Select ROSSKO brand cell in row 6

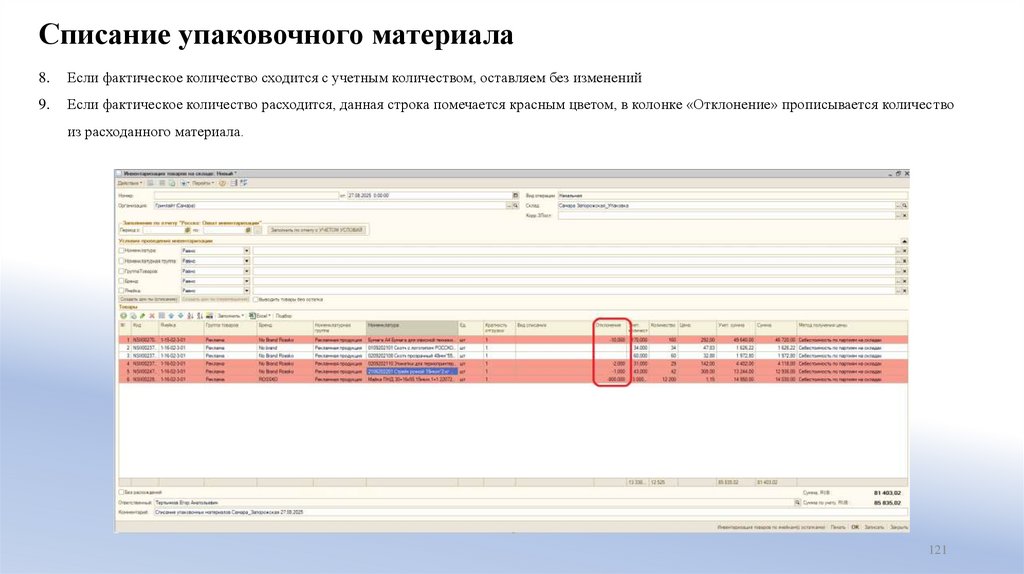tap(284, 379)
